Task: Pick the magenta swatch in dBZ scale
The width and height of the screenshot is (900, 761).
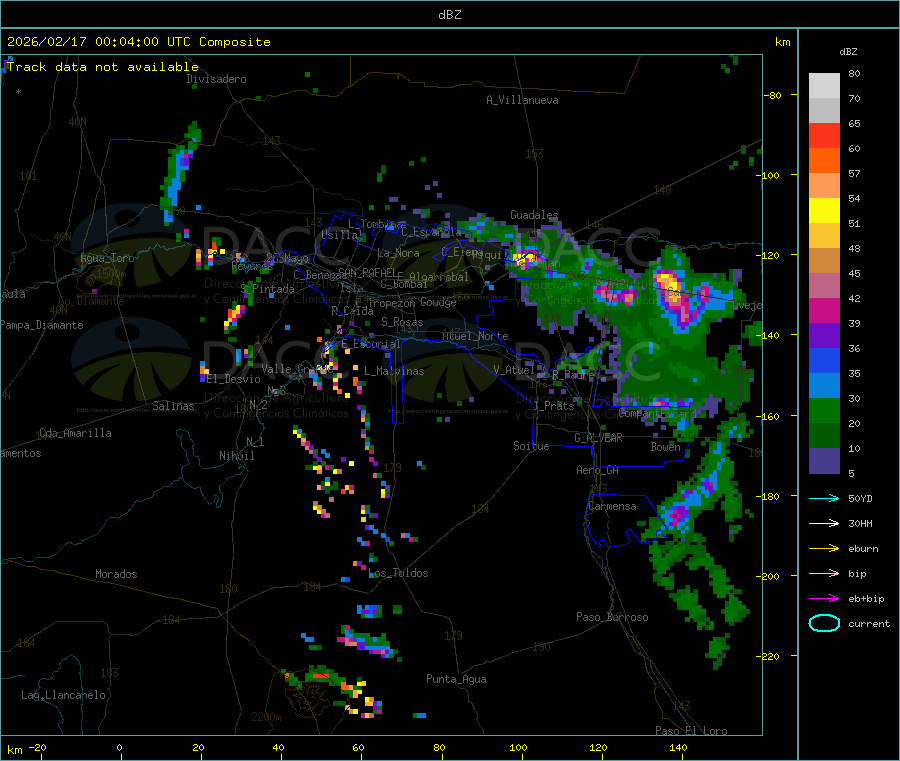Action: coord(824,310)
